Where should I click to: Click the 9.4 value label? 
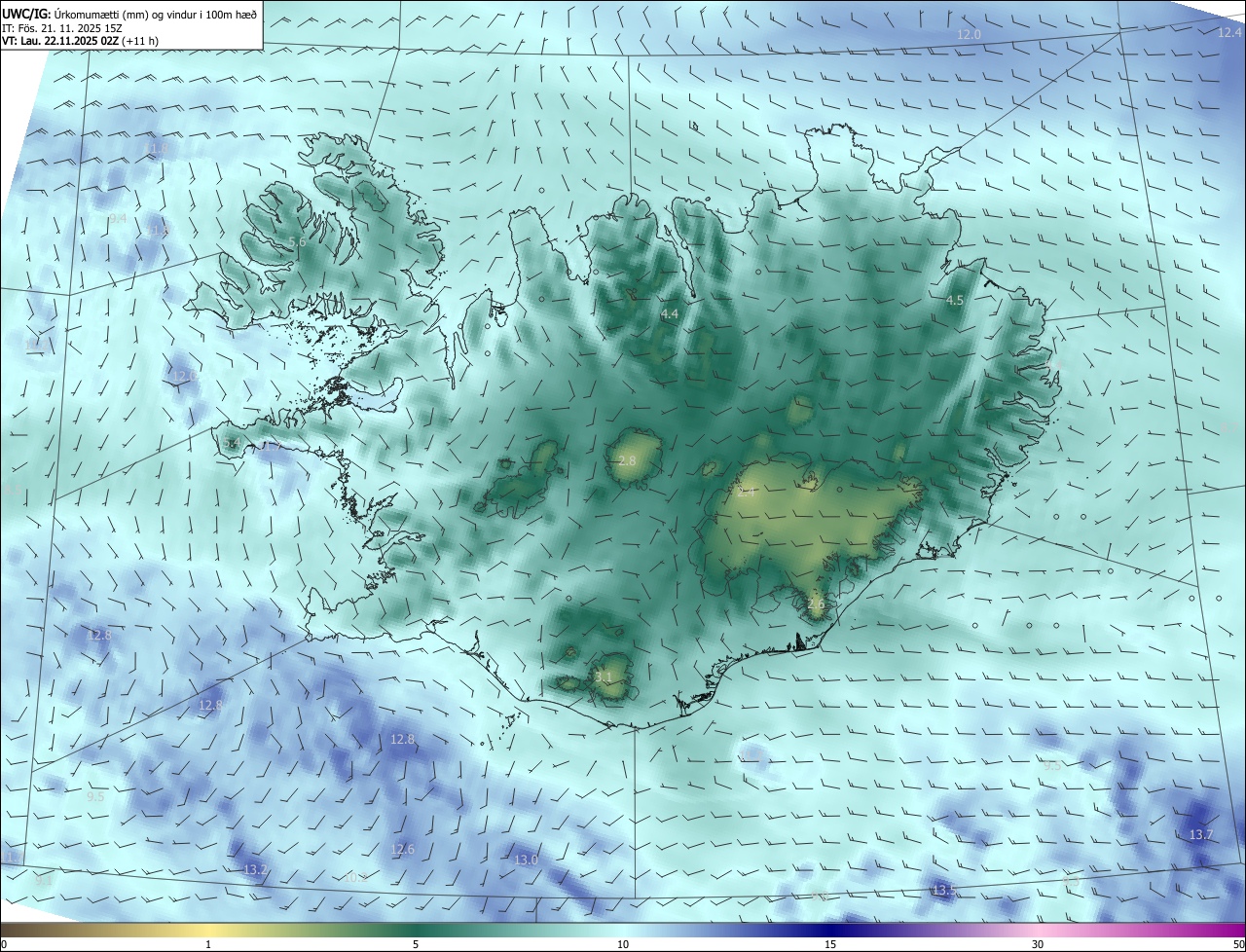pos(118,219)
